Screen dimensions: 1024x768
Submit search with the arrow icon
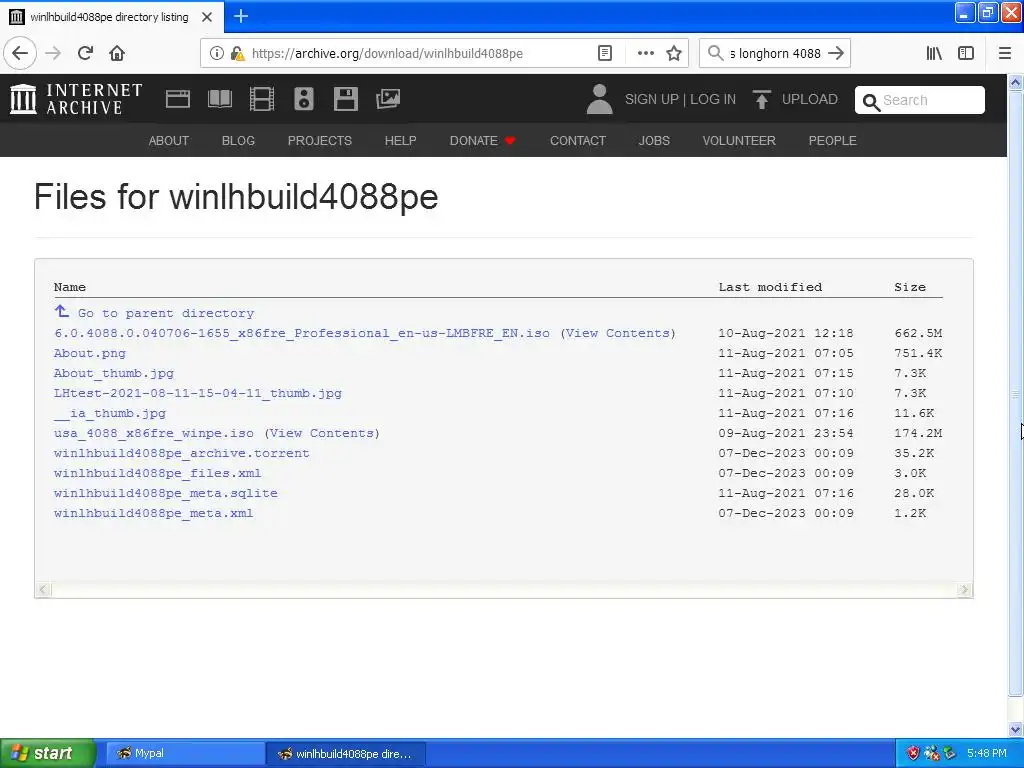click(x=836, y=54)
